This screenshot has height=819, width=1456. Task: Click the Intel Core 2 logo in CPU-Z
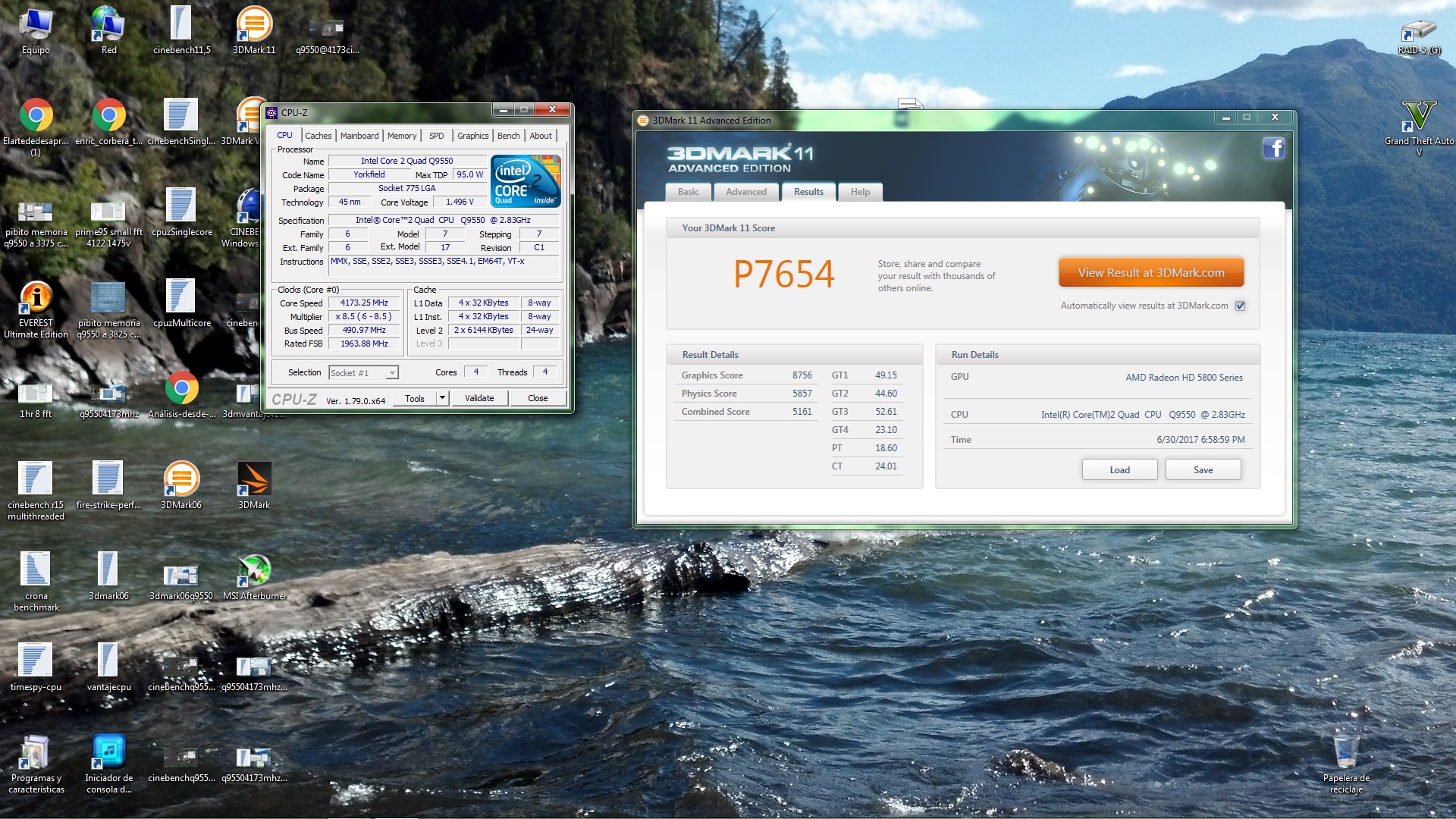click(x=526, y=181)
